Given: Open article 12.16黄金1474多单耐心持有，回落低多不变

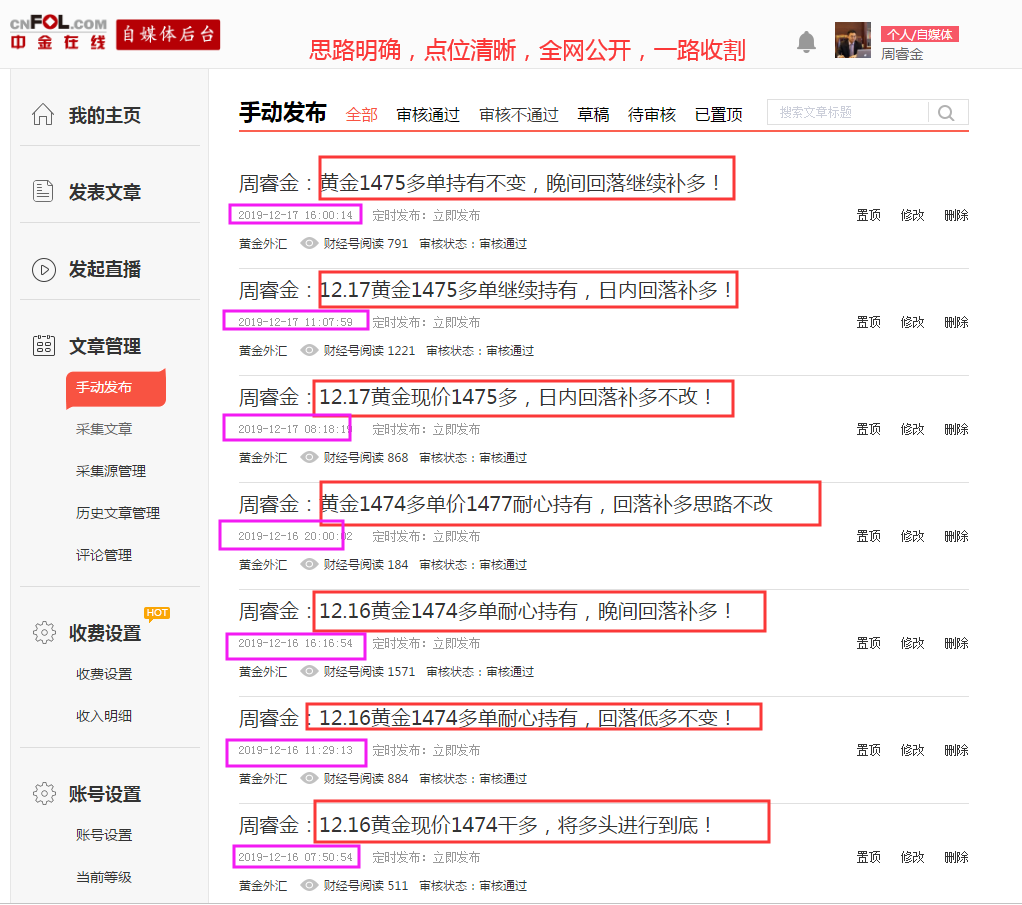Looking at the screenshot, I should (x=485, y=718).
